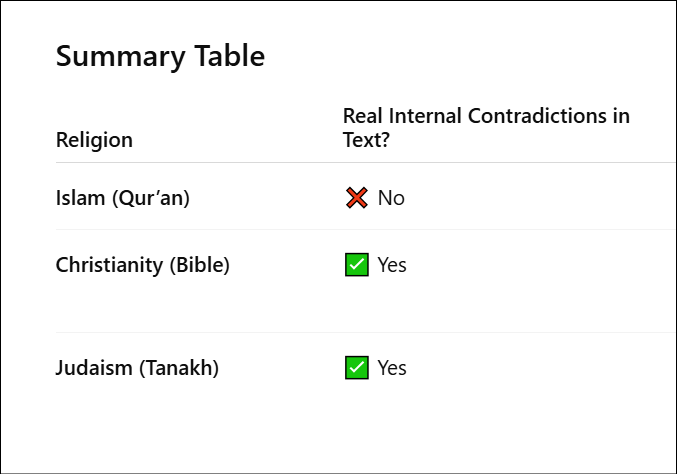Click the red X icon beside No

[x=357, y=198]
